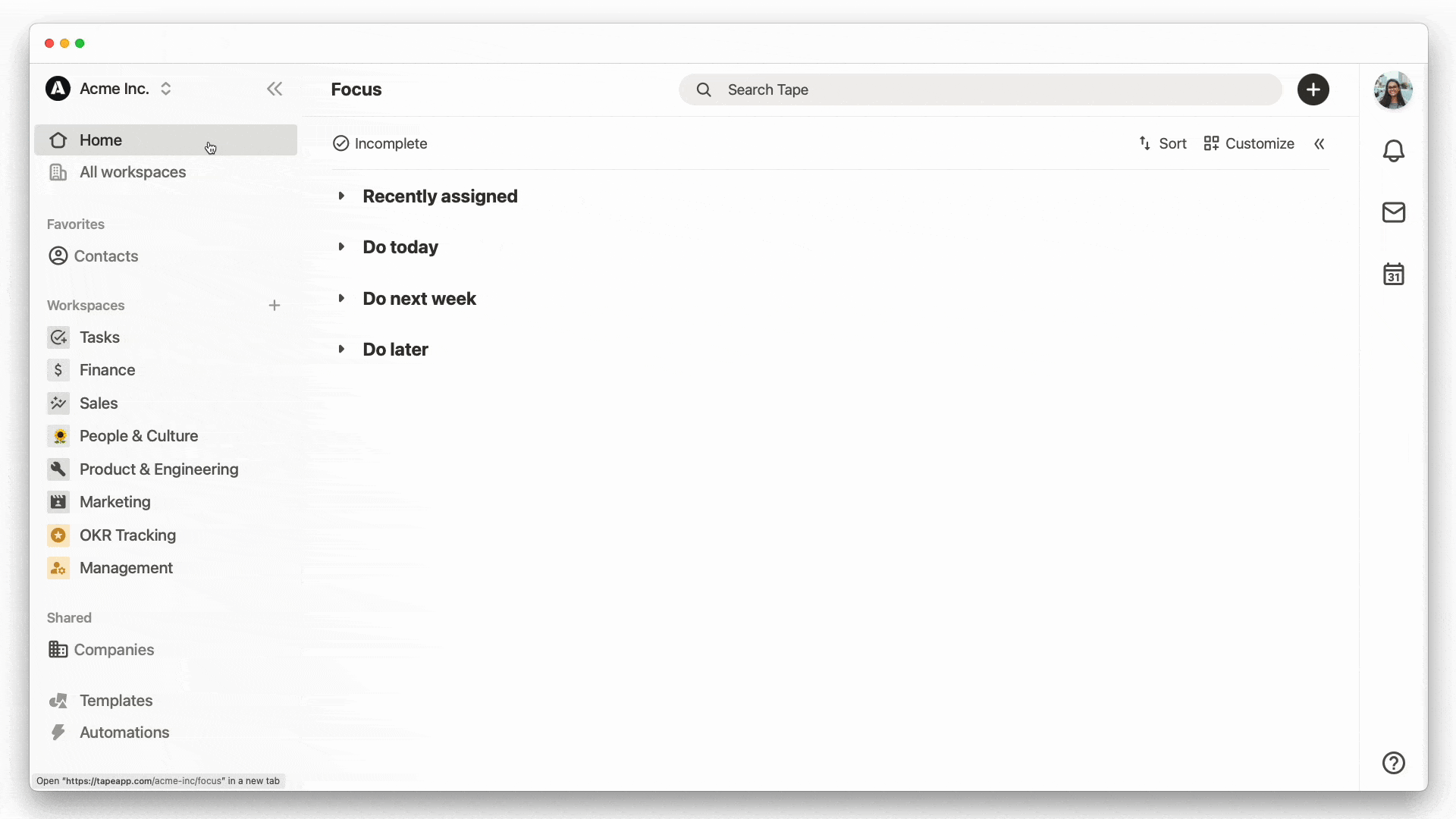The height and width of the screenshot is (819, 1456).
Task: Open All workspaces menu item
Action: 132,172
